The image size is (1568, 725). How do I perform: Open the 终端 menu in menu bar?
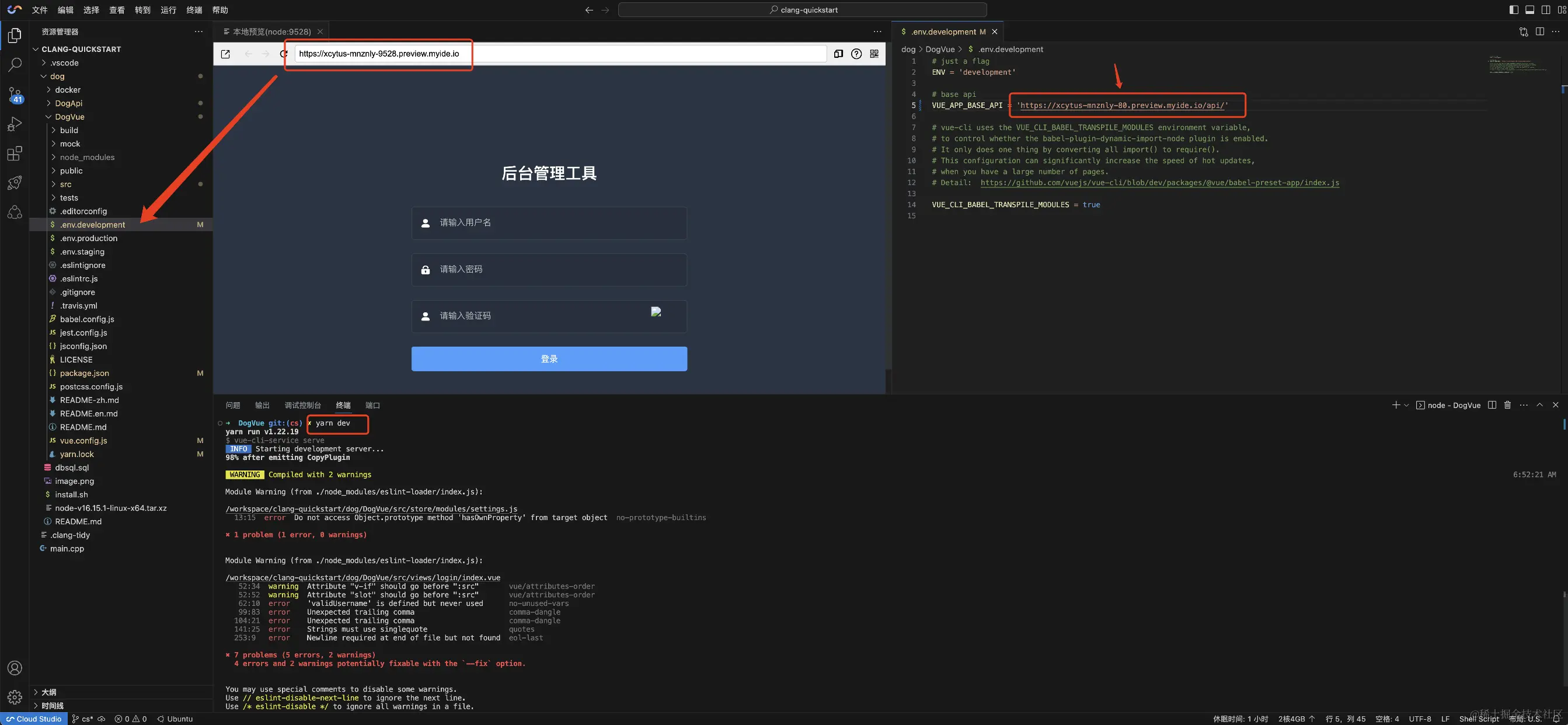[x=194, y=10]
